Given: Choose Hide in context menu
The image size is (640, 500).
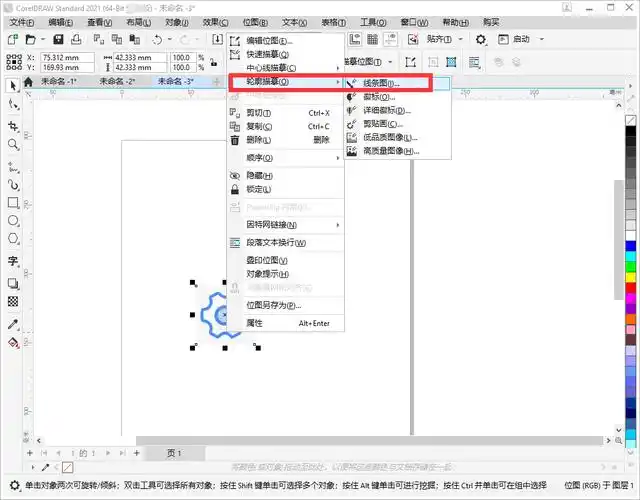Looking at the screenshot, I should click(286, 176).
